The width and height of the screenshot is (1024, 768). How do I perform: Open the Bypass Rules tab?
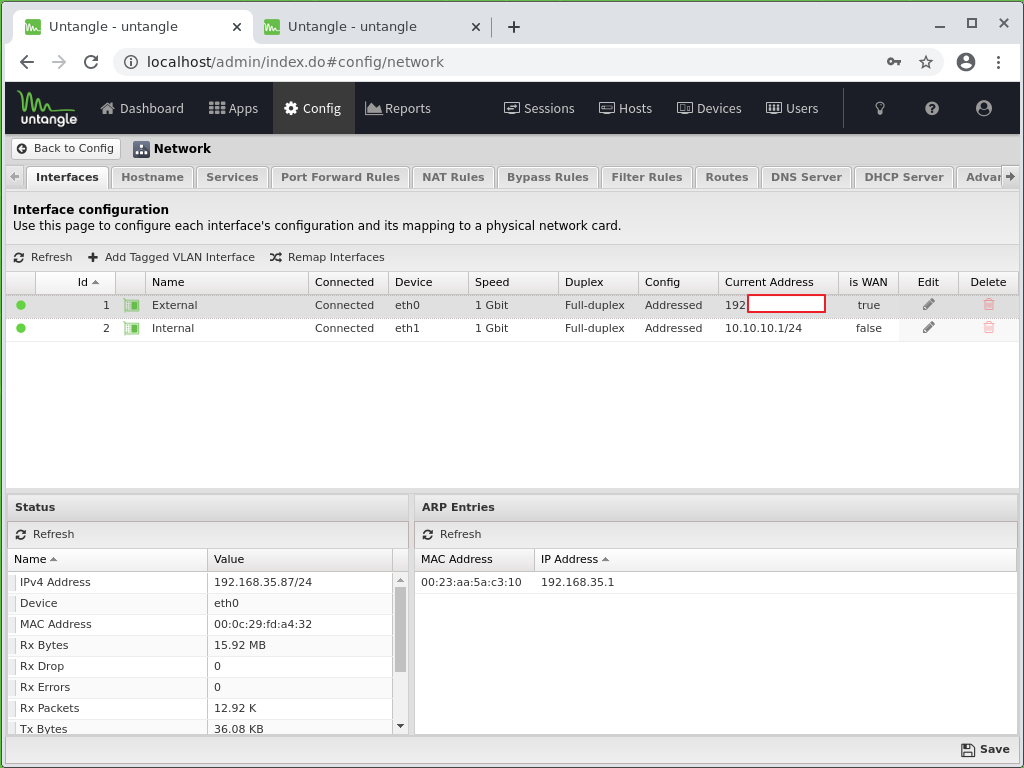pos(548,177)
